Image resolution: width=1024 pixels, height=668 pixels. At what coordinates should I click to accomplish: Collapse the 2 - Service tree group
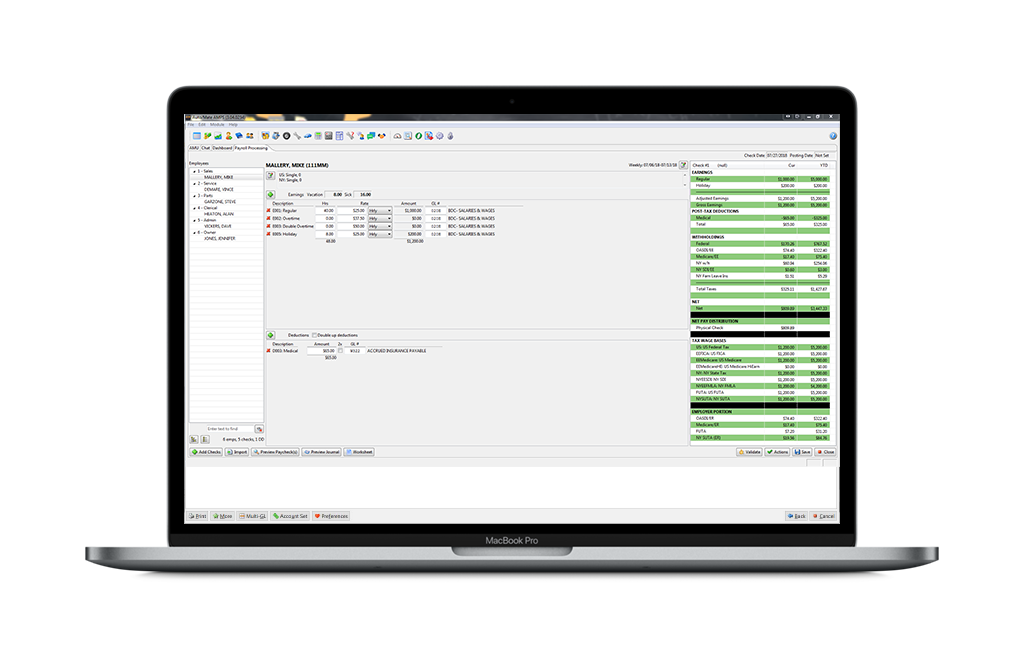194,183
